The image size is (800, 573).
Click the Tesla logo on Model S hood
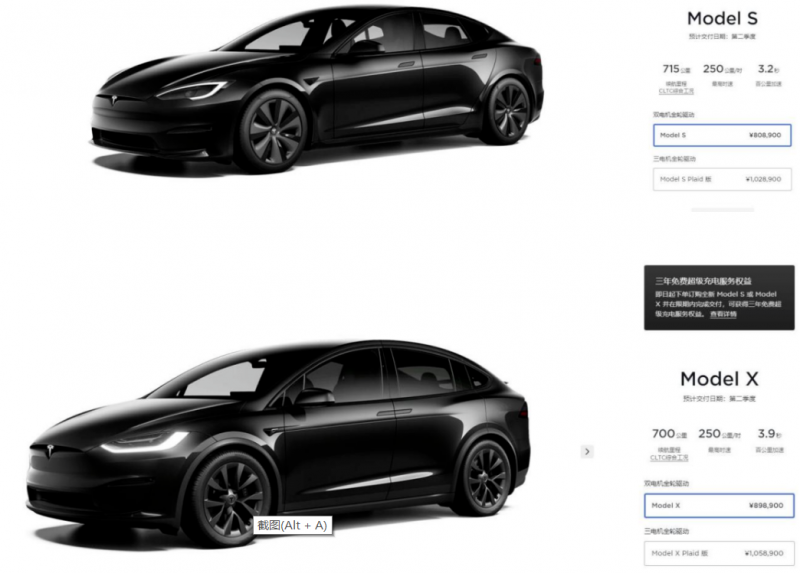[x=114, y=100]
